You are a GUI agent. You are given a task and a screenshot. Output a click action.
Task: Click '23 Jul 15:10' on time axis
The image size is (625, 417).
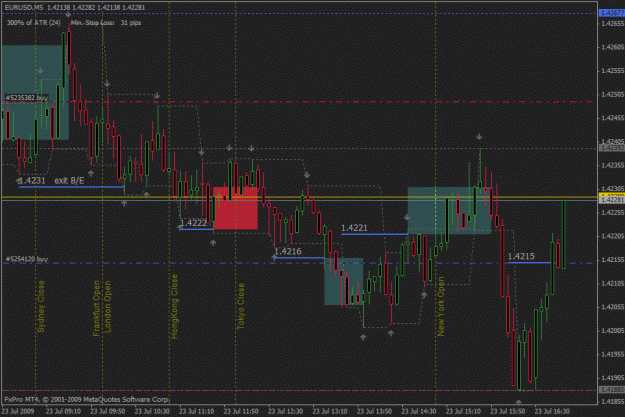tap(463, 411)
